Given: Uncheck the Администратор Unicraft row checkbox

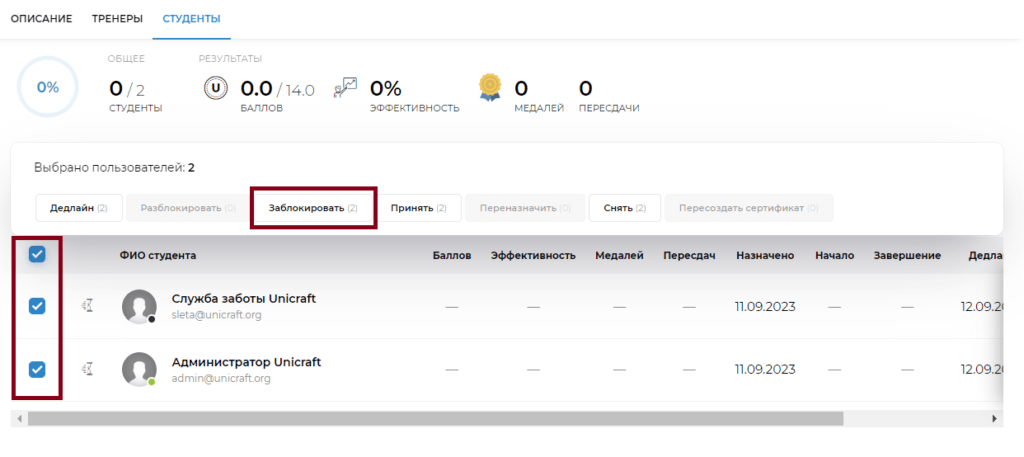Looking at the screenshot, I should click(x=37, y=370).
